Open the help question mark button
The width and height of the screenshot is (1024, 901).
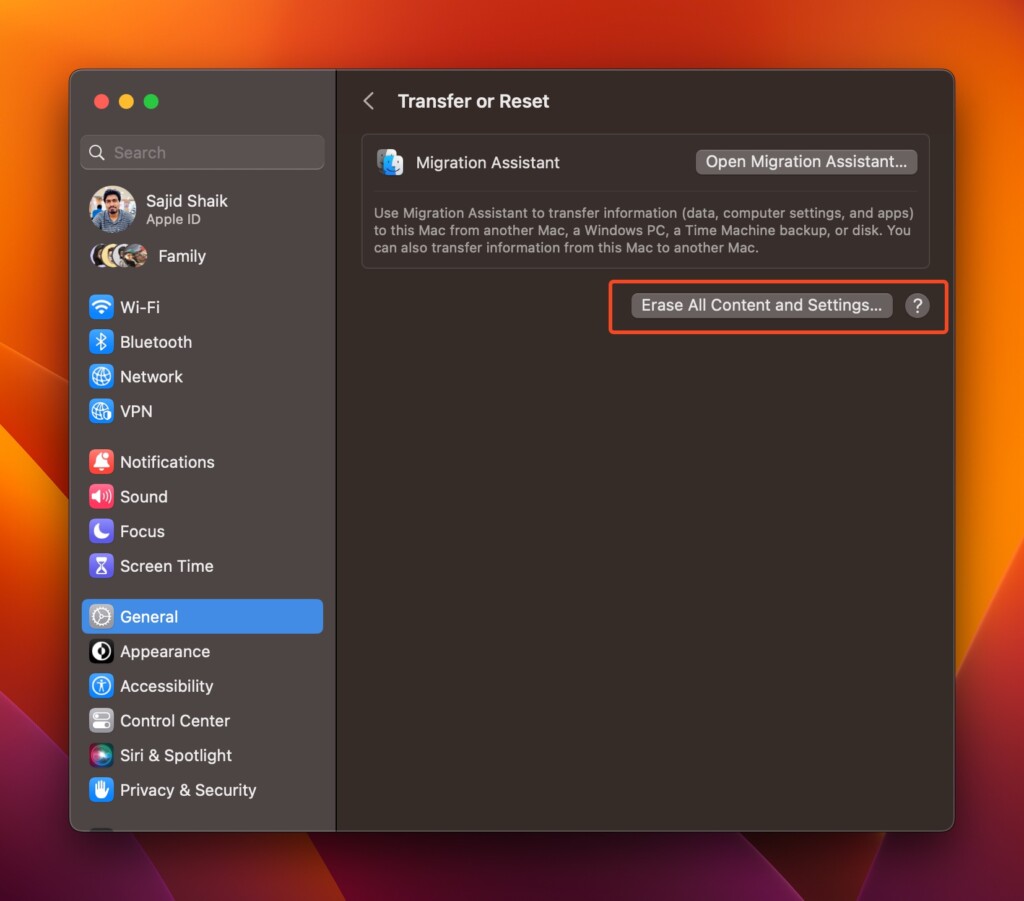[x=918, y=306]
